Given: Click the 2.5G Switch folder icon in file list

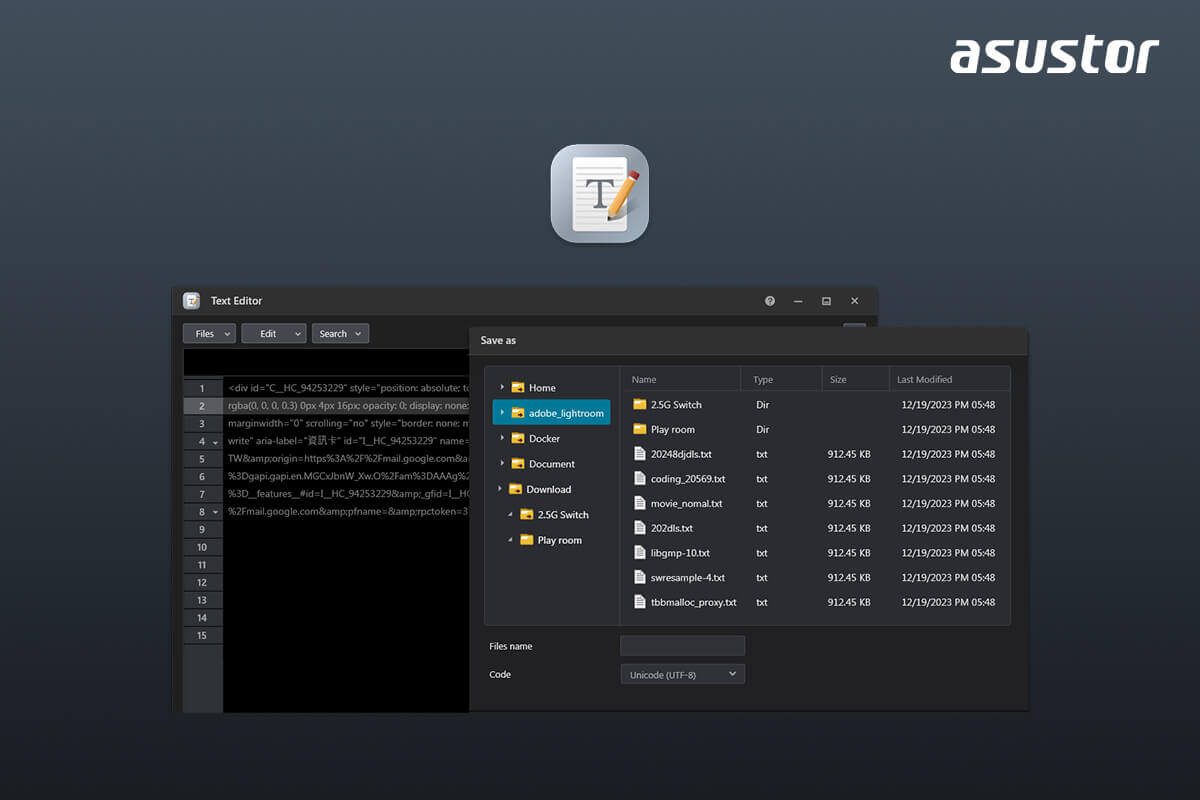Looking at the screenshot, I should pyautogui.click(x=641, y=404).
